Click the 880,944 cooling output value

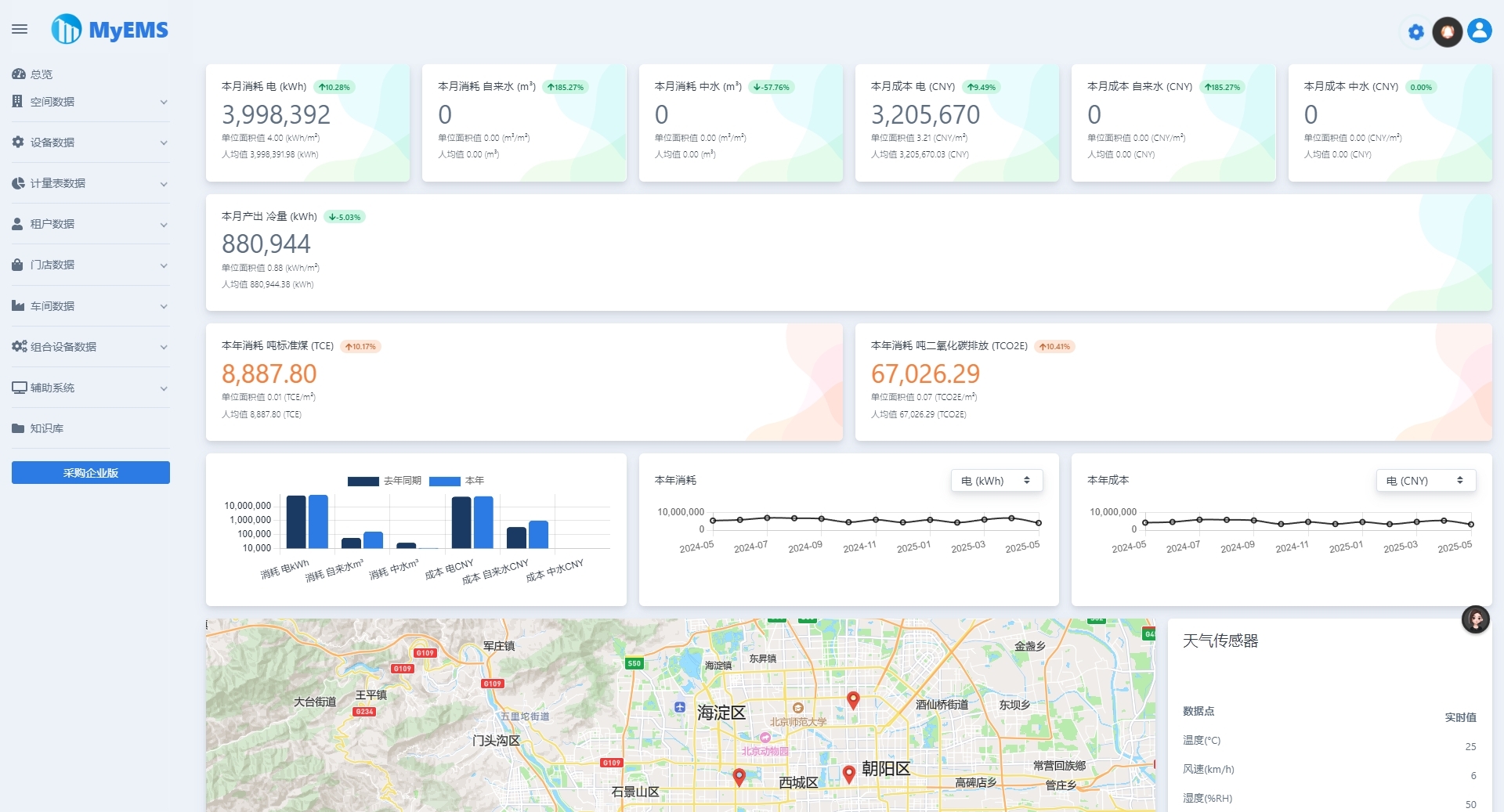(266, 244)
